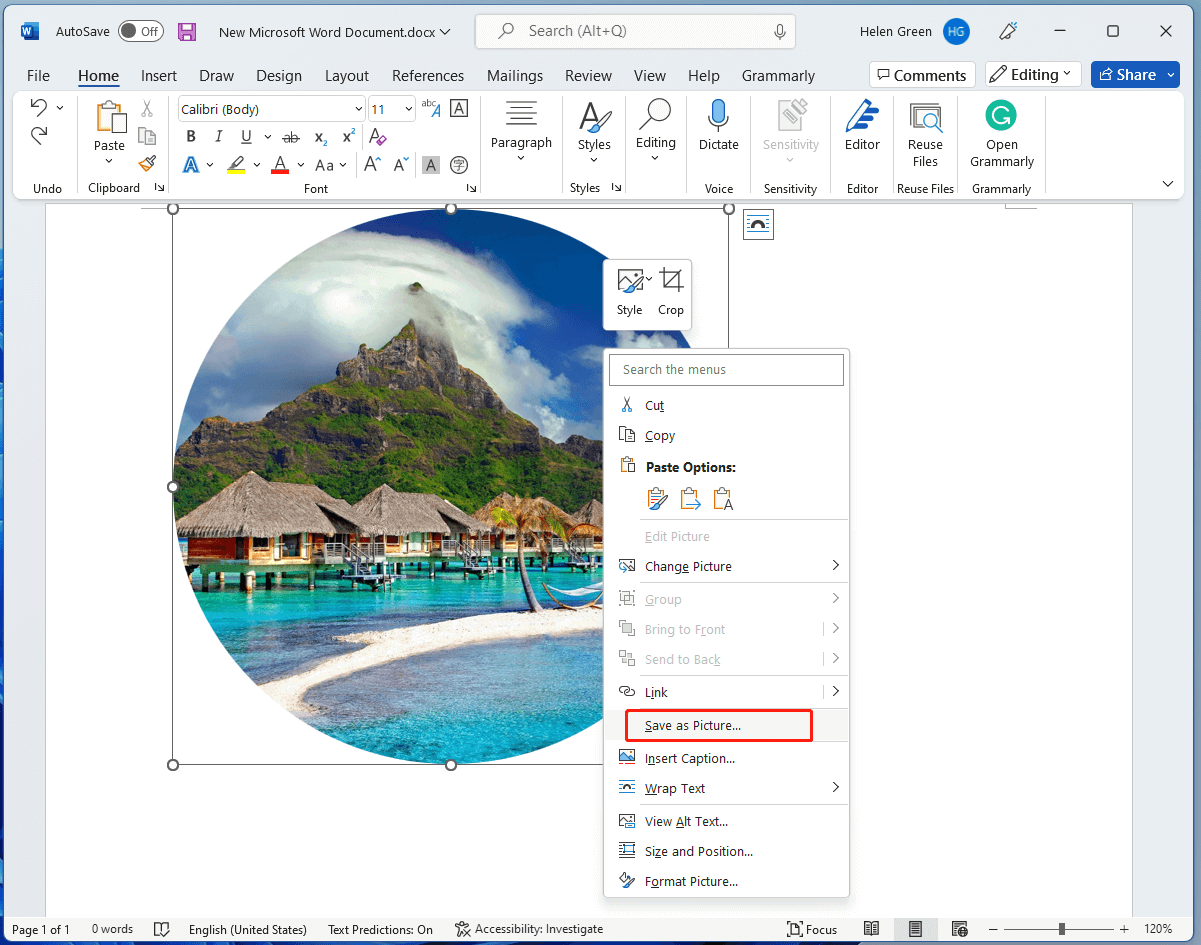Click the Share button
Image resolution: width=1201 pixels, height=945 pixels.
1135,74
